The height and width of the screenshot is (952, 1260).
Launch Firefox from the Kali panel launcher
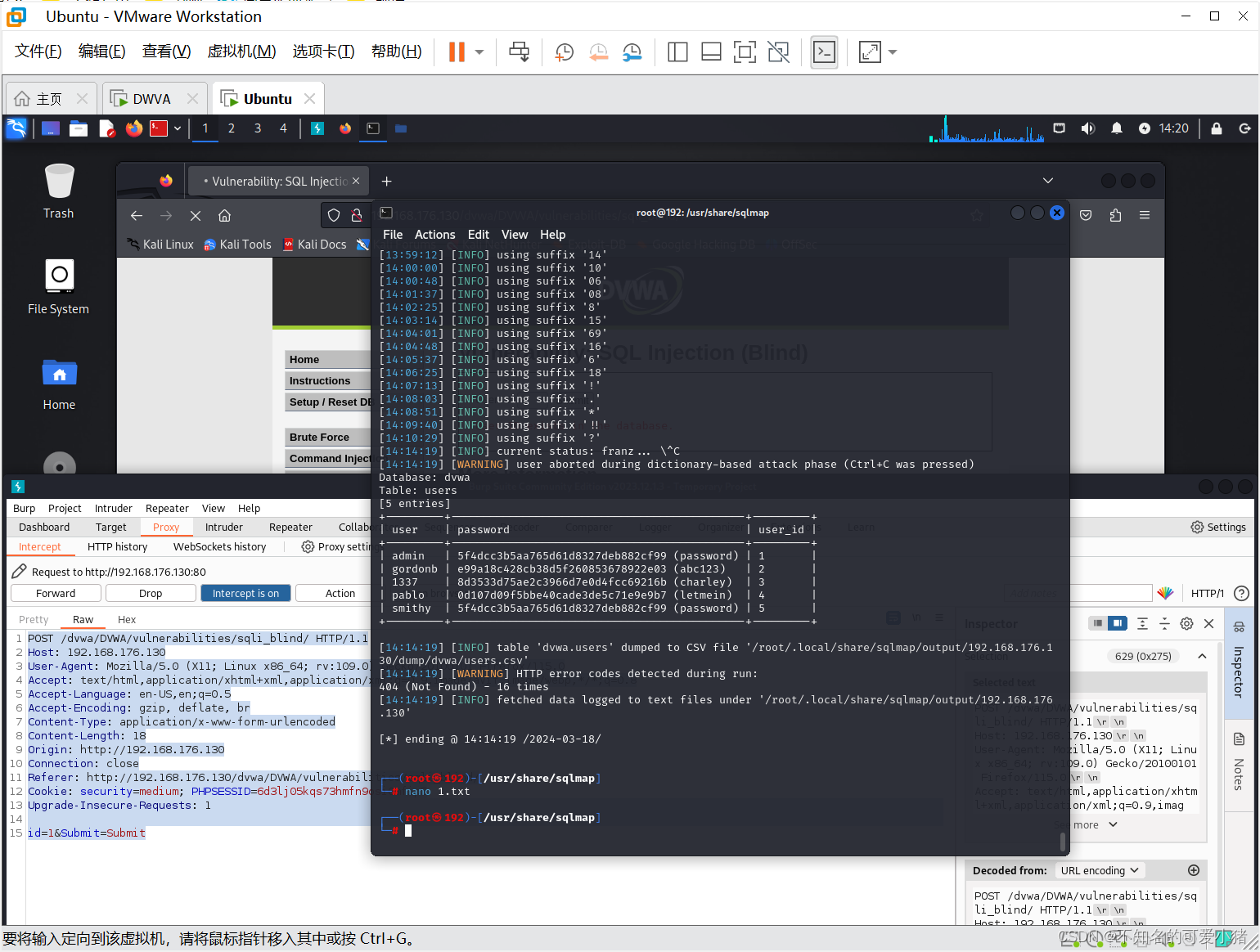coord(134,128)
